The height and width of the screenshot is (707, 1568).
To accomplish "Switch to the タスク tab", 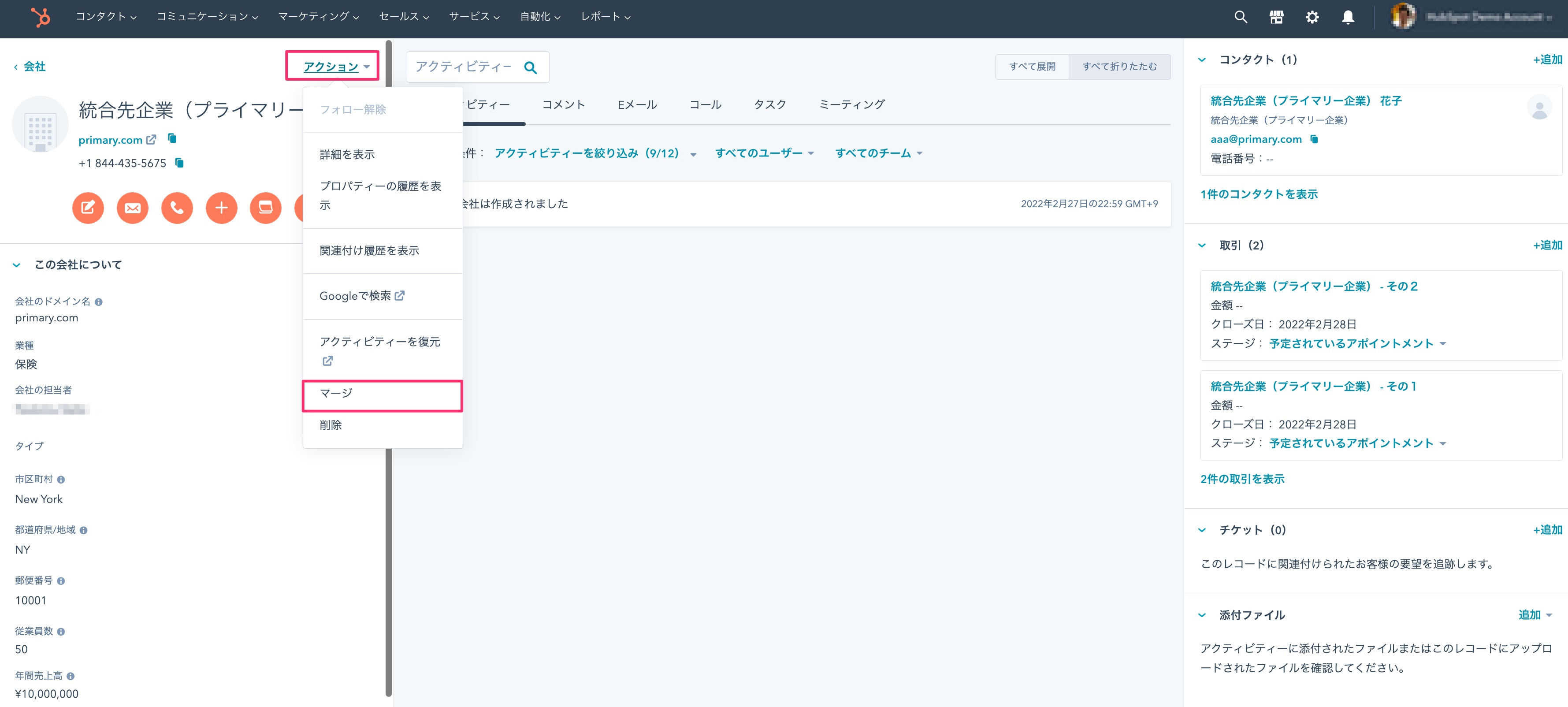I will point(770,105).
